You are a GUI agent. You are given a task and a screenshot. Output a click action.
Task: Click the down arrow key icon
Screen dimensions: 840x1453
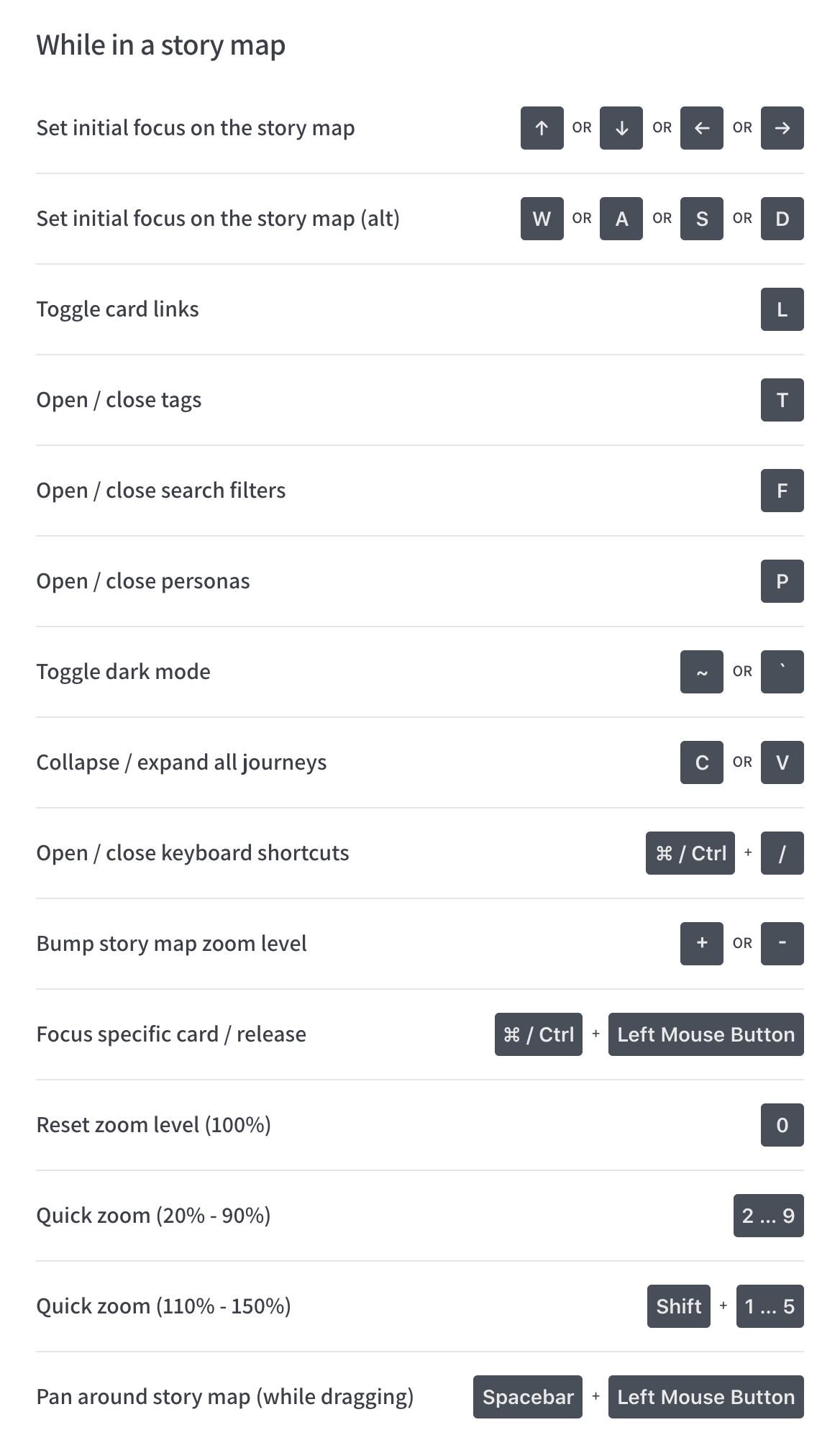(x=621, y=128)
